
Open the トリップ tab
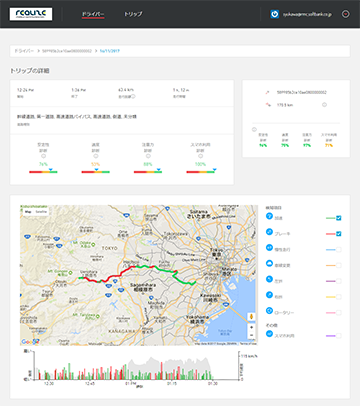tap(133, 14)
